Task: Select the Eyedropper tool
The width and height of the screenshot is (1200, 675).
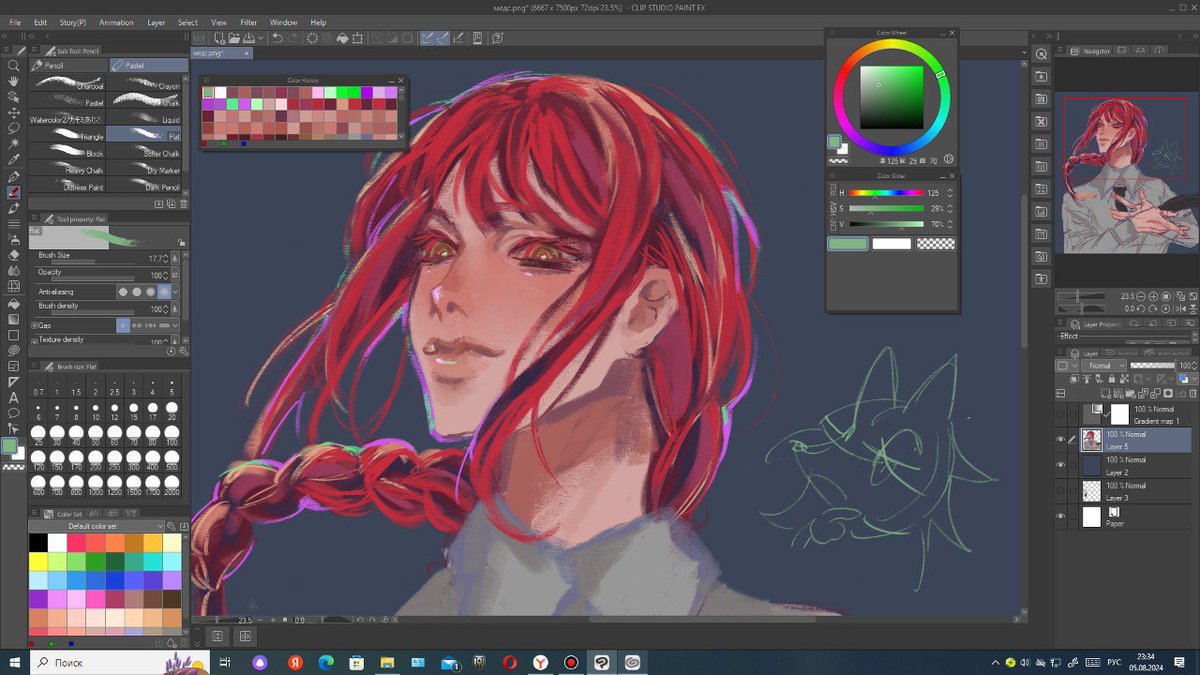Action: pyautogui.click(x=13, y=160)
